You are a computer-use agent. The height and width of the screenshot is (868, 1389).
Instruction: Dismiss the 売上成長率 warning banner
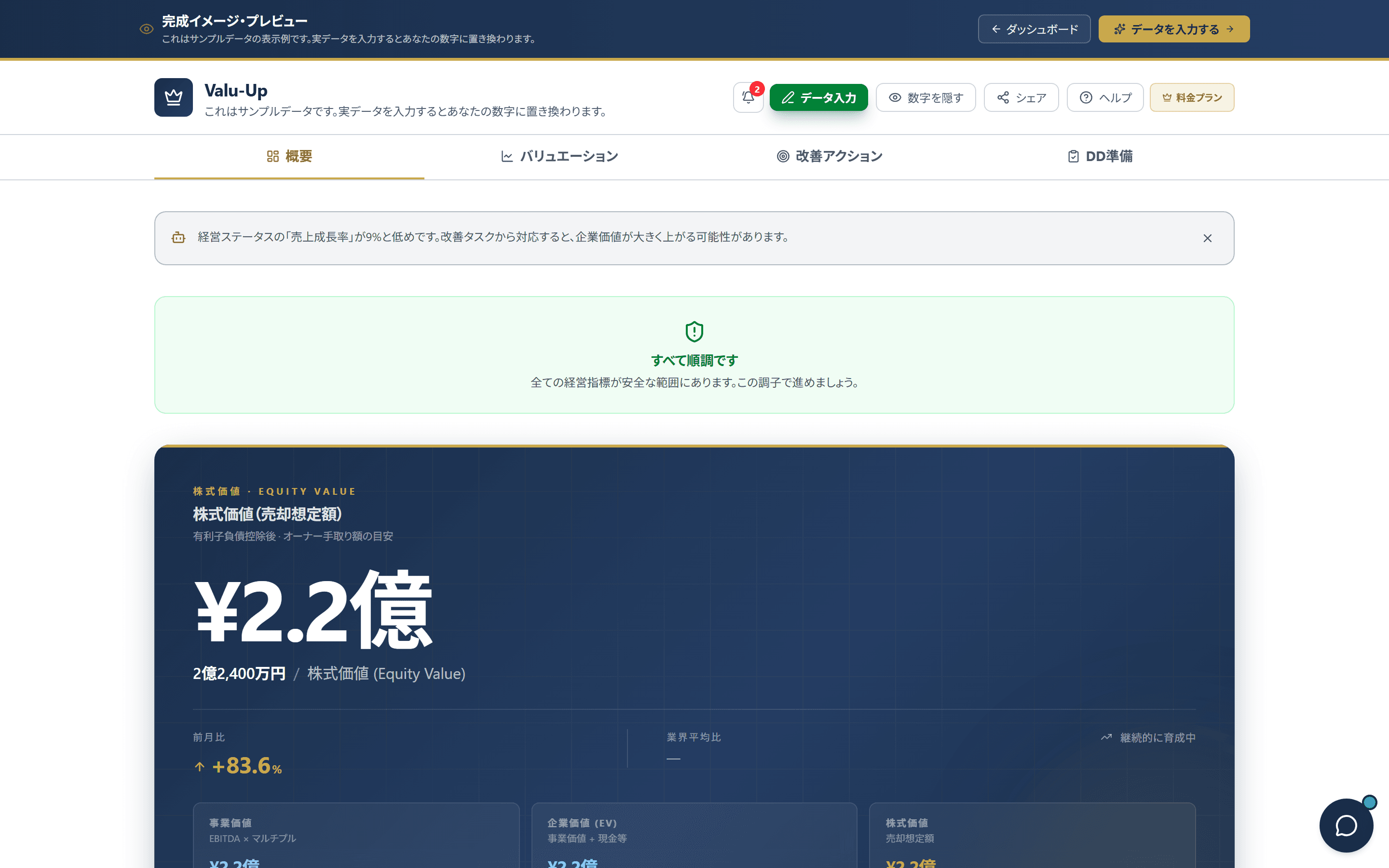(x=1208, y=238)
